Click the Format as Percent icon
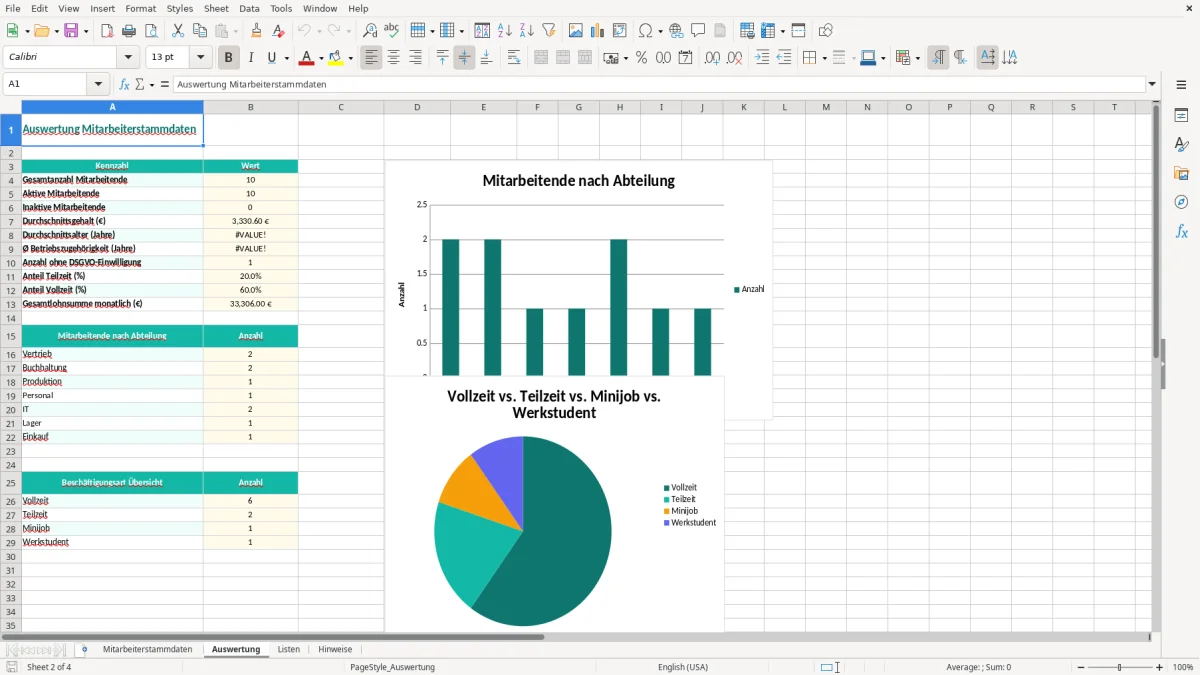This screenshot has width=1200, height=675. click(x=642, y=58)
